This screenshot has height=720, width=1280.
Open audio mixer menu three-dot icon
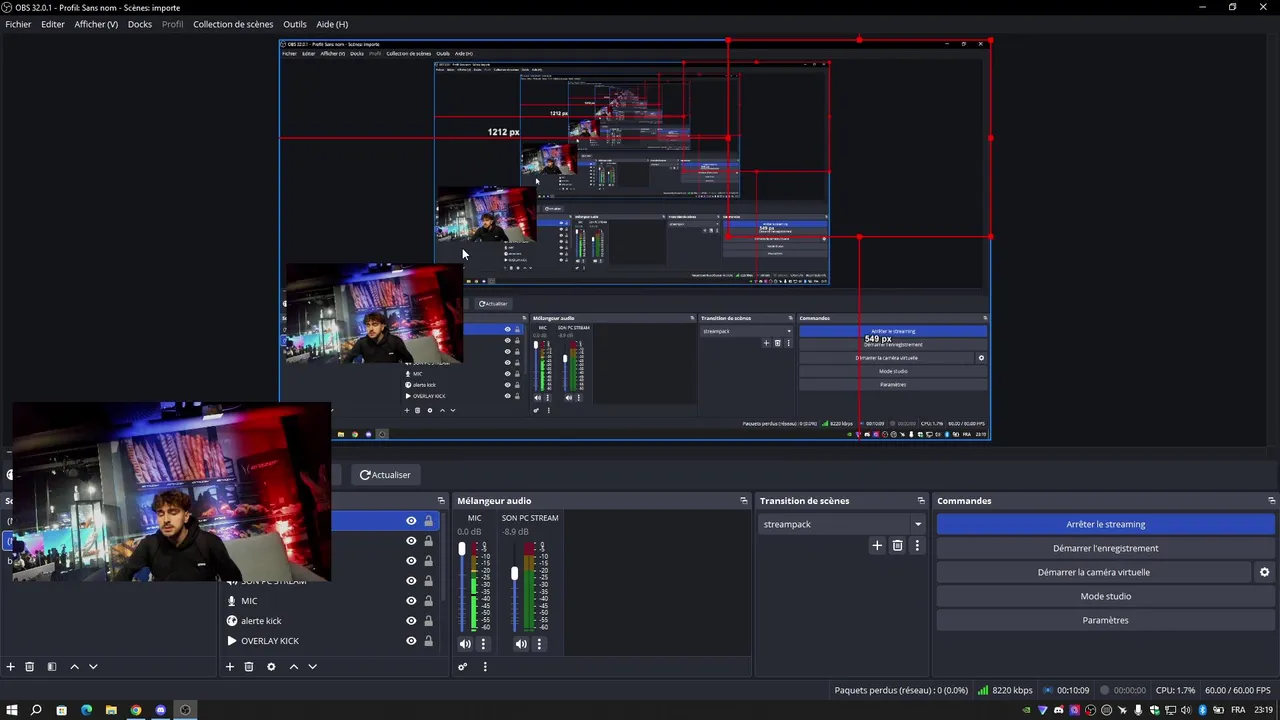point(485,667)
